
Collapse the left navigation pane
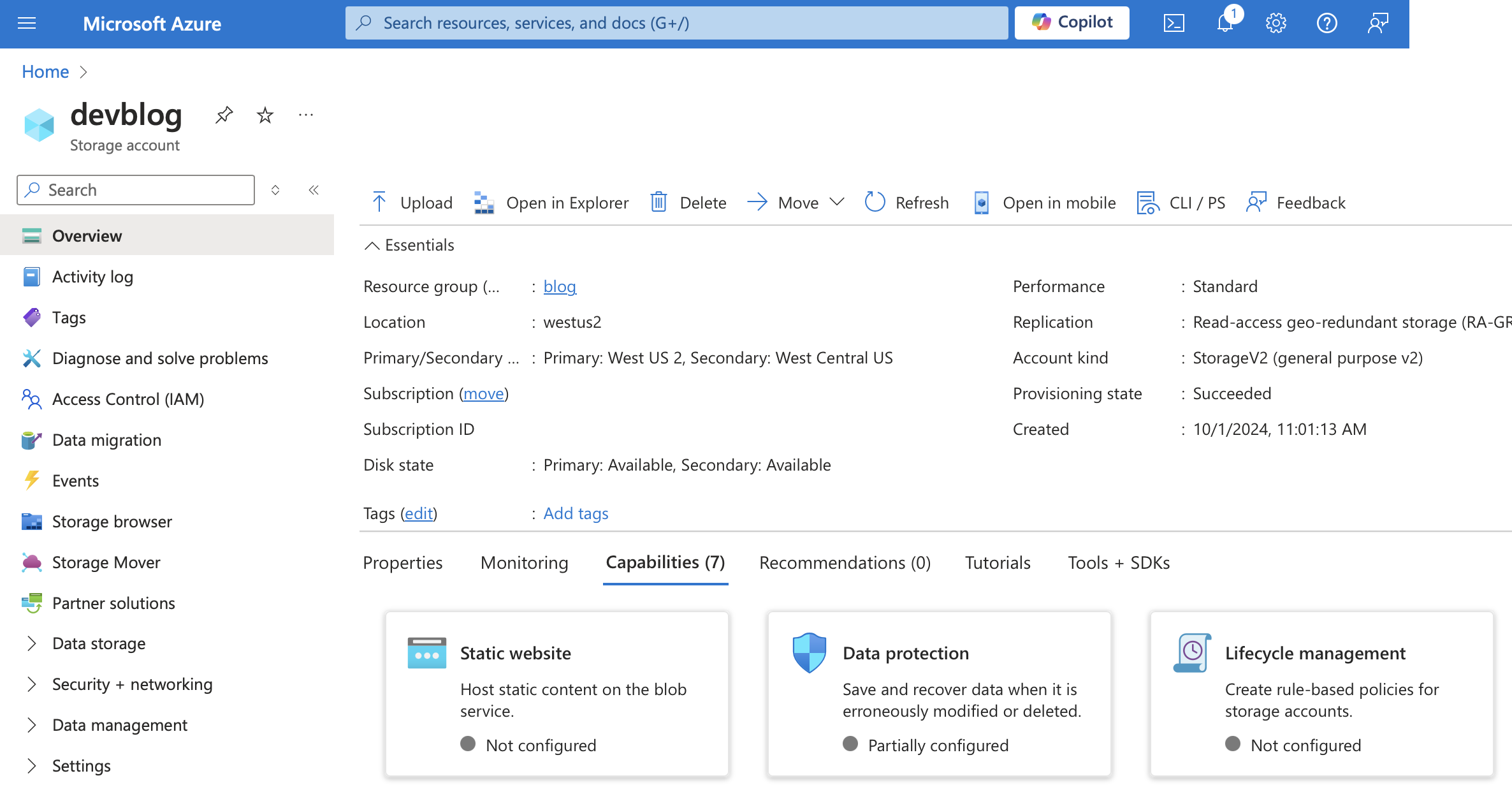(x=314, y=190)
